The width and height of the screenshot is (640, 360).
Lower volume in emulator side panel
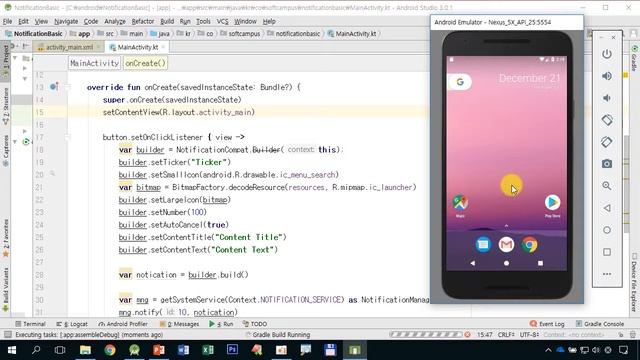pos(607,98)
